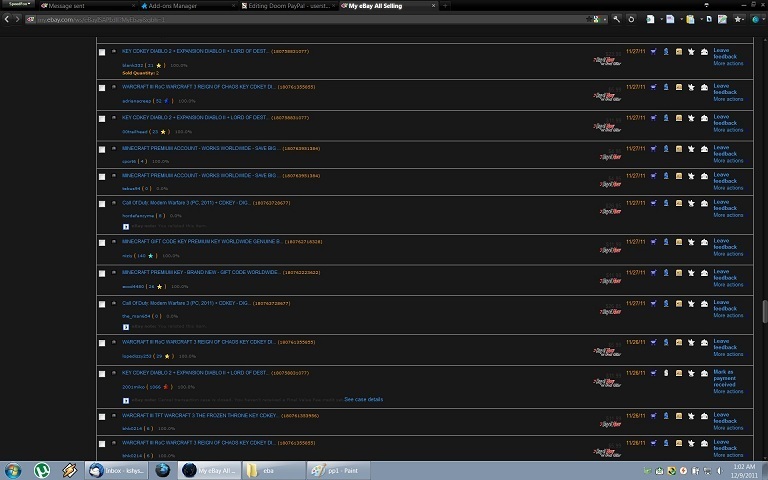The image size is (768, 480).
Task: Click the small note icon beside adrianscreep's Warcraft title
Action: point(114,87)
